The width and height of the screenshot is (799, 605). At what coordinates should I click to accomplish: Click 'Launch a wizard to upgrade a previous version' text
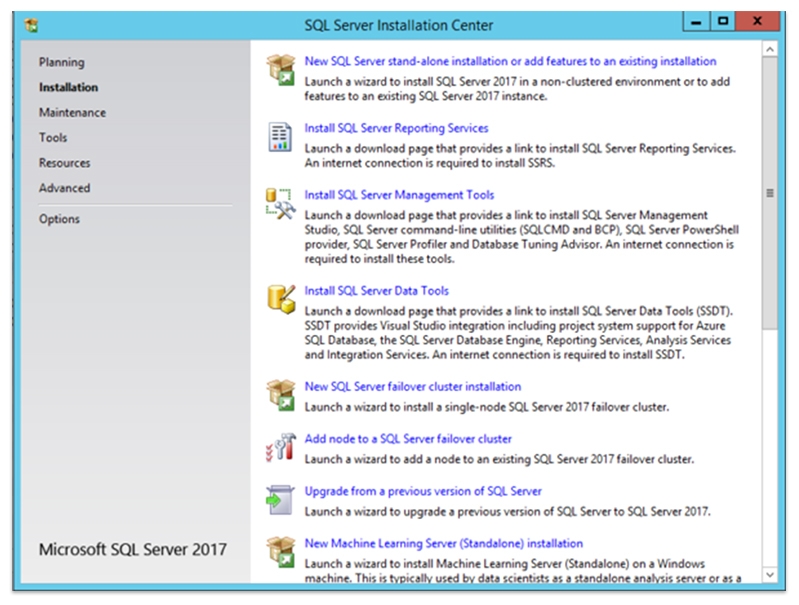point(508,511)
